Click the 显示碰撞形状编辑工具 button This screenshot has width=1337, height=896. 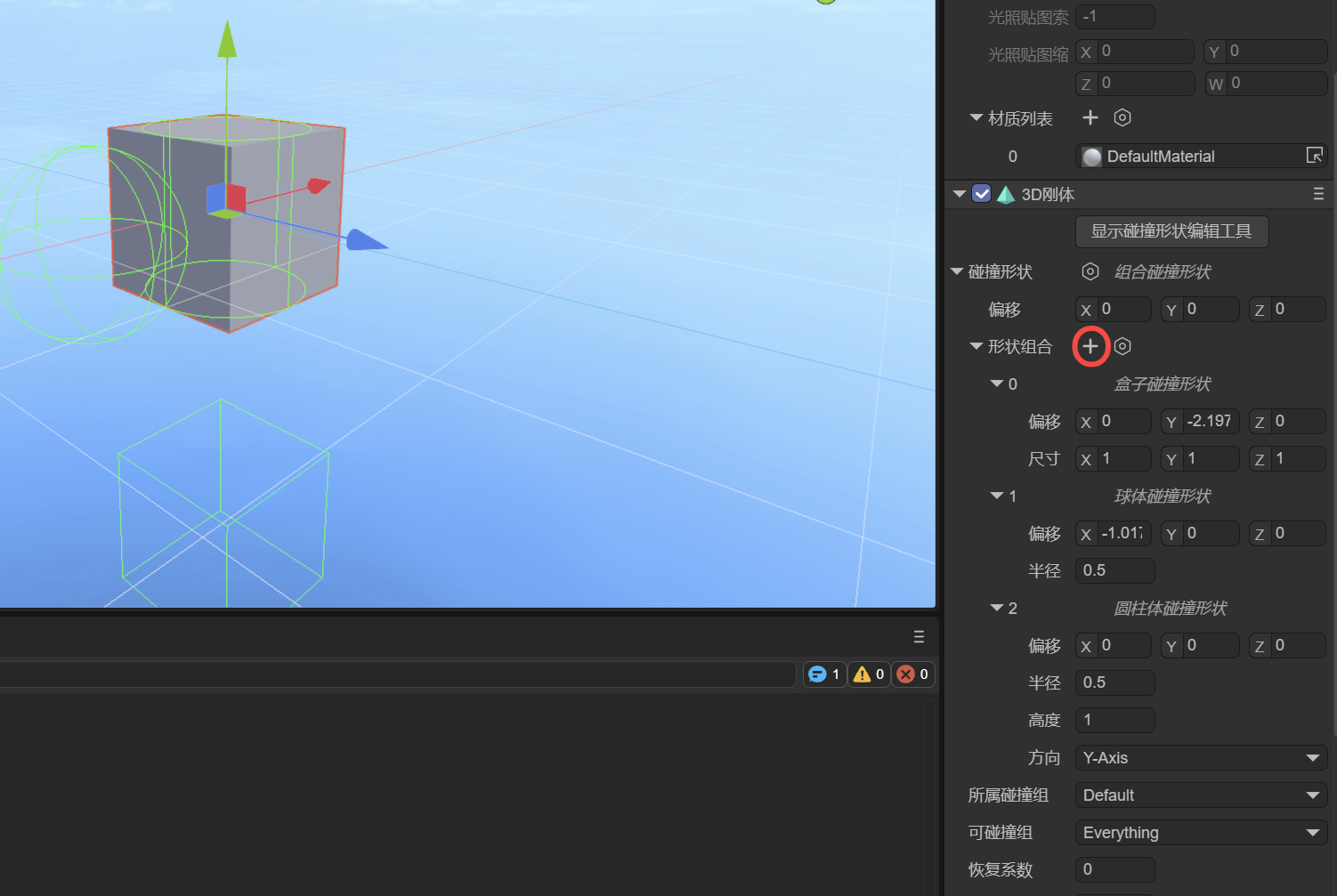1171,231
